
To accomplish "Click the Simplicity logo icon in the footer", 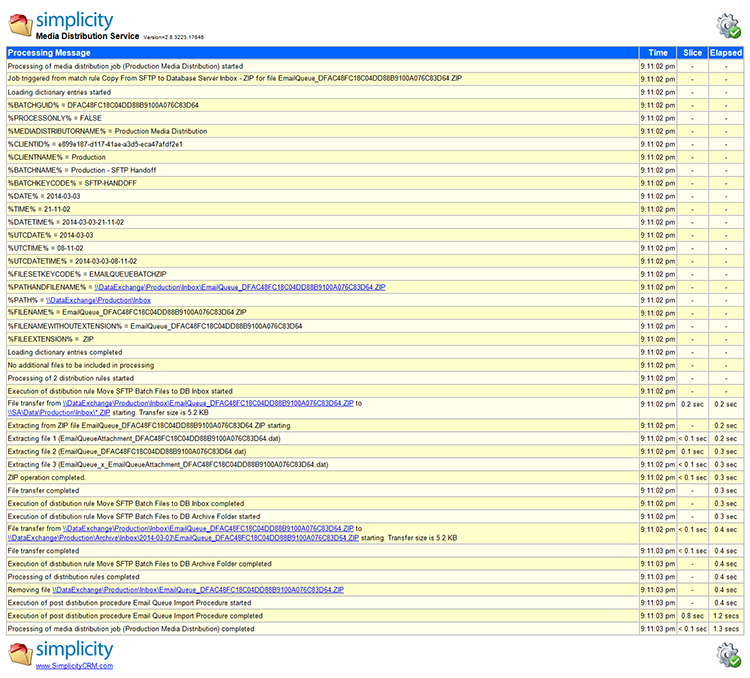I will point(21,654).
